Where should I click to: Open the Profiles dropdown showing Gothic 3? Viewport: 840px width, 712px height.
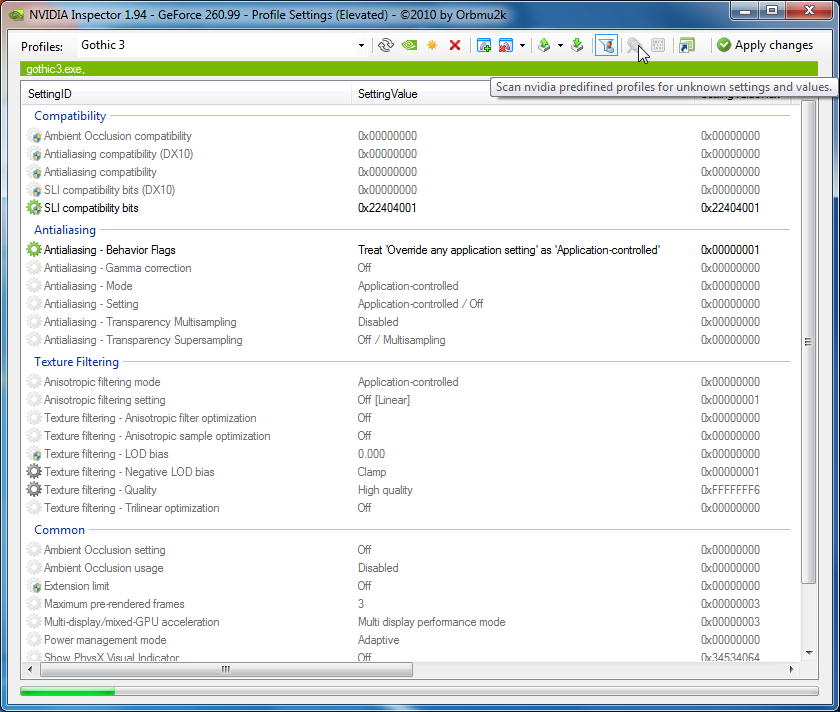coord(222,45)
